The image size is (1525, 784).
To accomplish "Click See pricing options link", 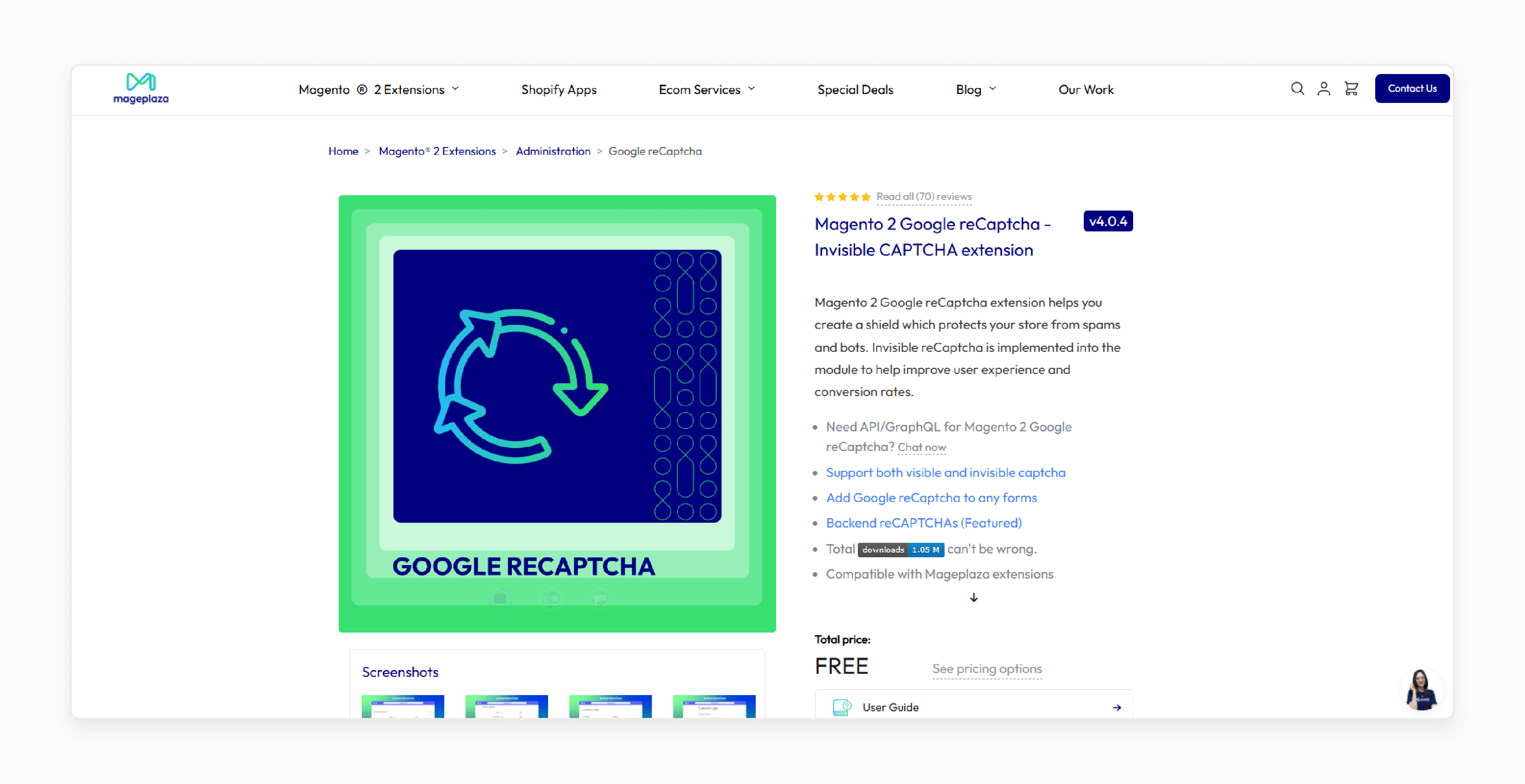I will pos(987,669).
